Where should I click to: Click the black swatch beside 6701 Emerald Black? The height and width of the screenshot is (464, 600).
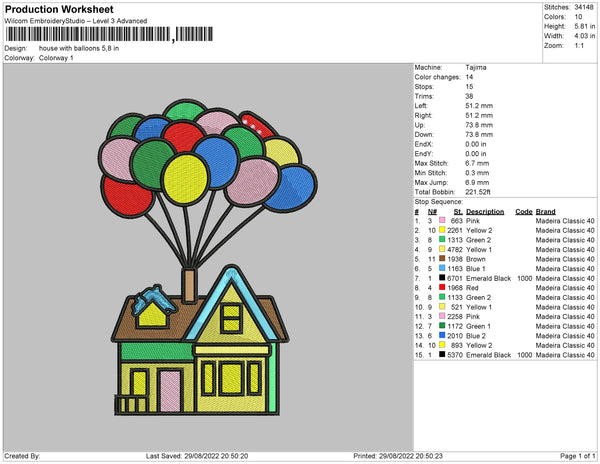pyautogui.click(x=442, y=278)
